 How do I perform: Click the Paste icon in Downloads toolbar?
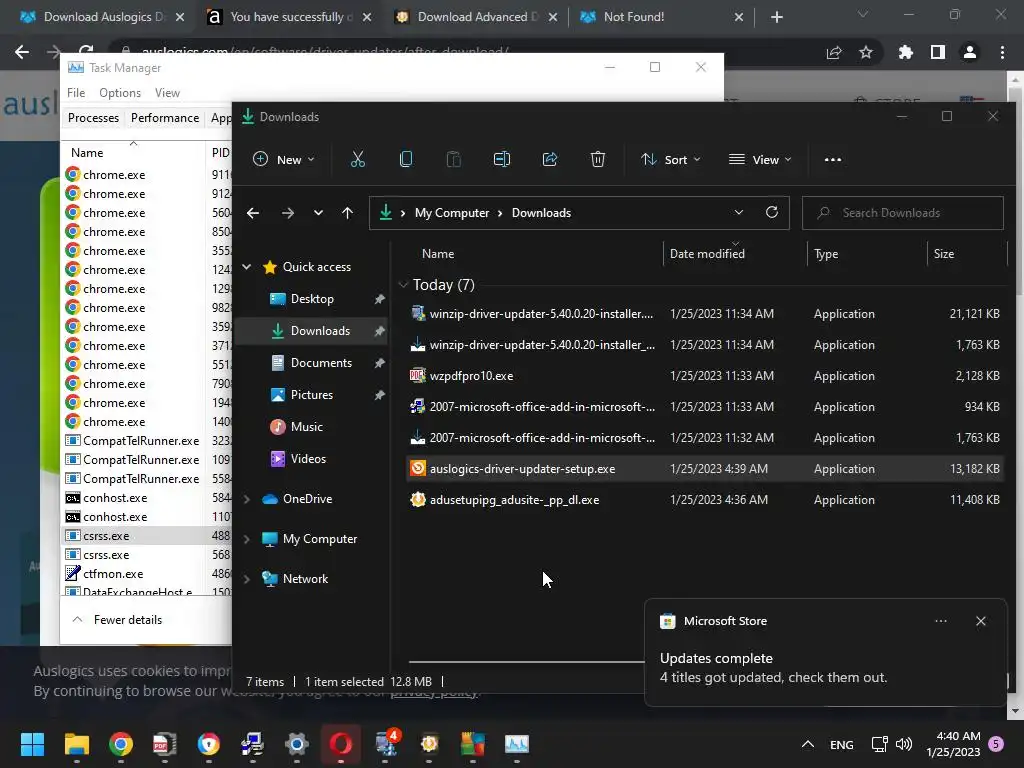pyautogui.click(x=453, y=159)
